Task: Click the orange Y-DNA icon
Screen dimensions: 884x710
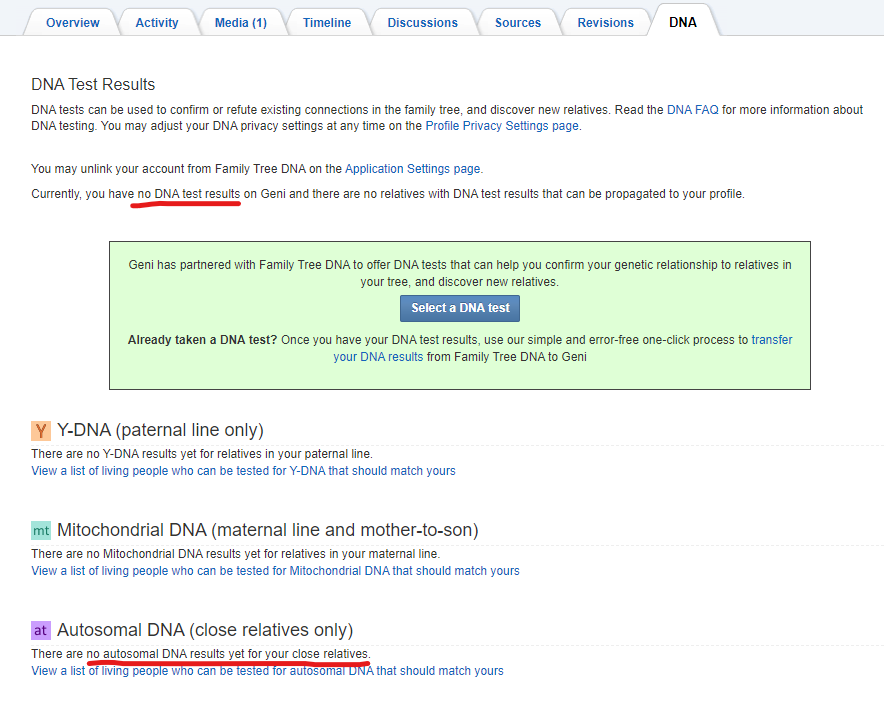Action: pos(40,431)
